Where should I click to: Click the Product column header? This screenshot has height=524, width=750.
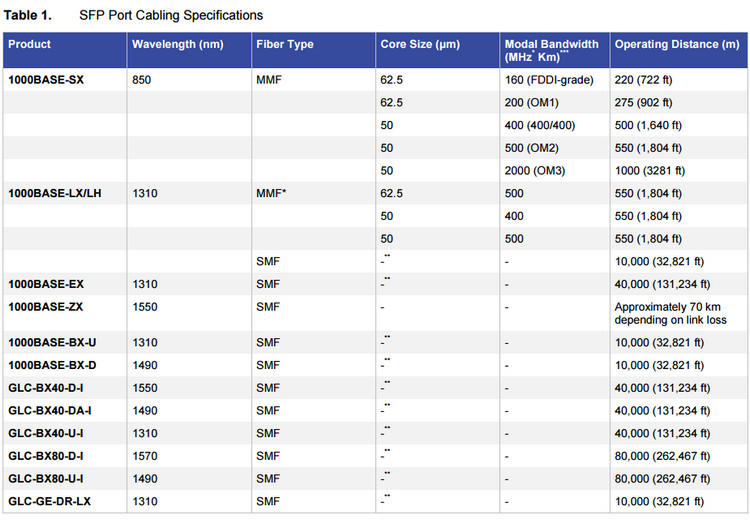pyautogui.click(x=30, y=44)
